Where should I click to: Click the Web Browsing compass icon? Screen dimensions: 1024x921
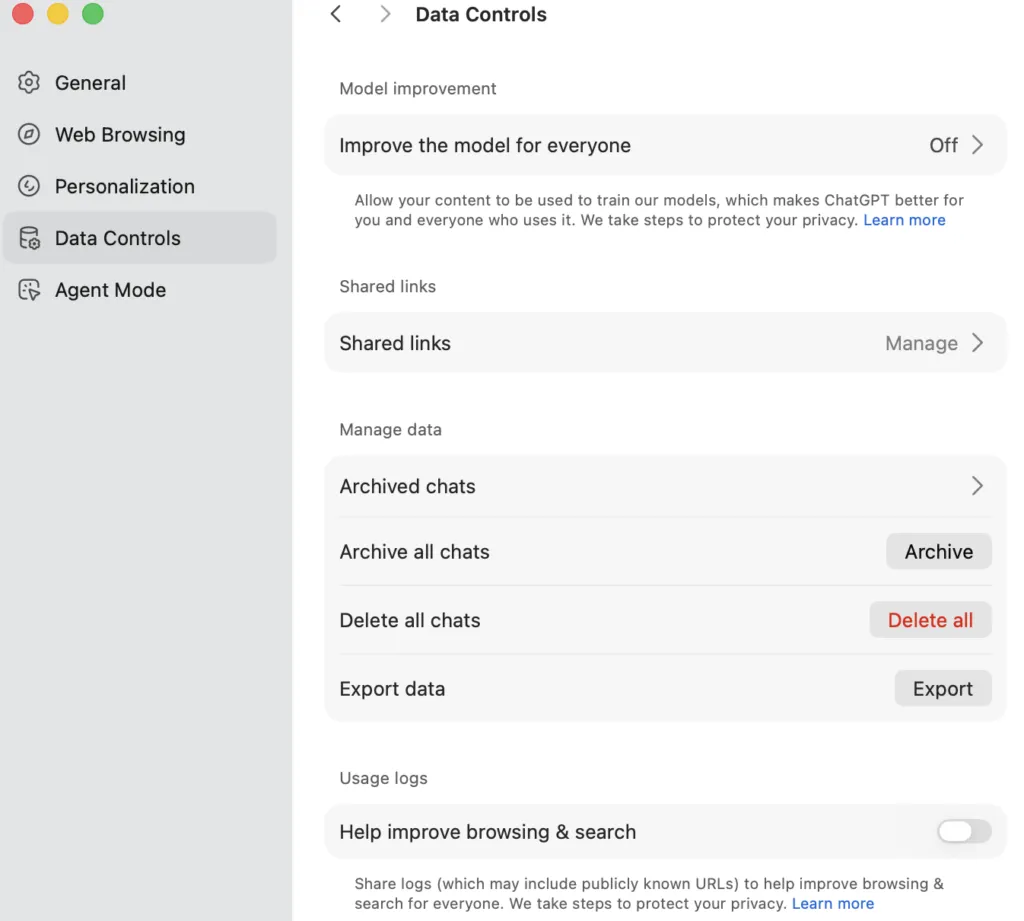[x=29, y=135]
